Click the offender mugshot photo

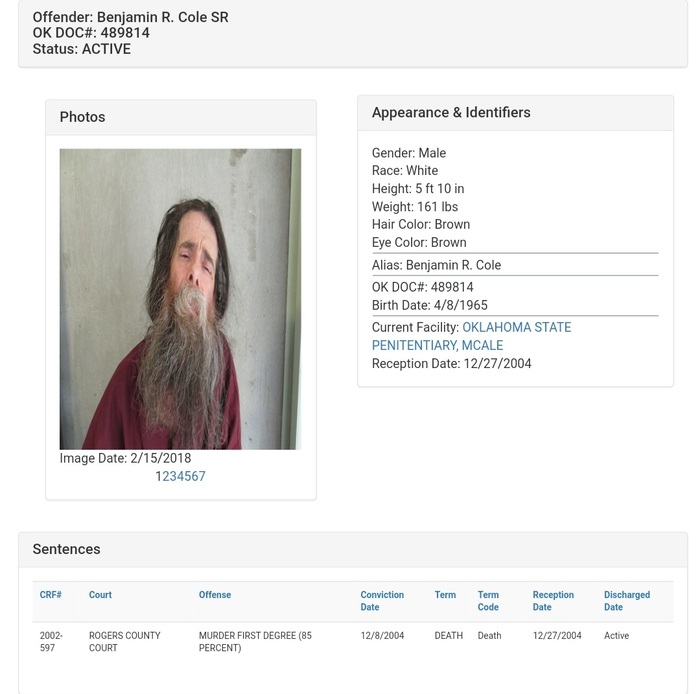click(x=180, y=299)
